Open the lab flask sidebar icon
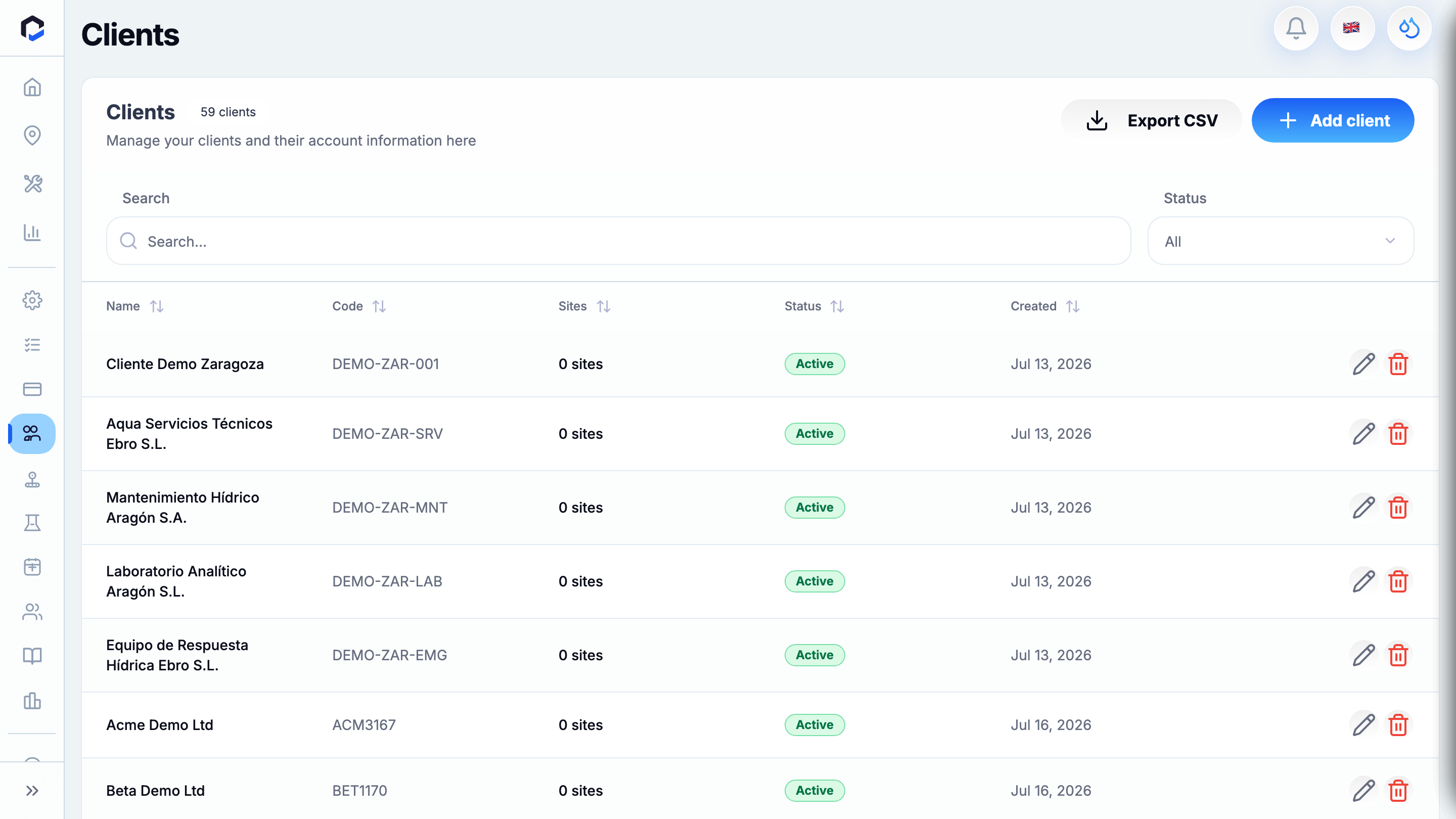Viewport: 1456px width, 819px height. coord(32,523)
